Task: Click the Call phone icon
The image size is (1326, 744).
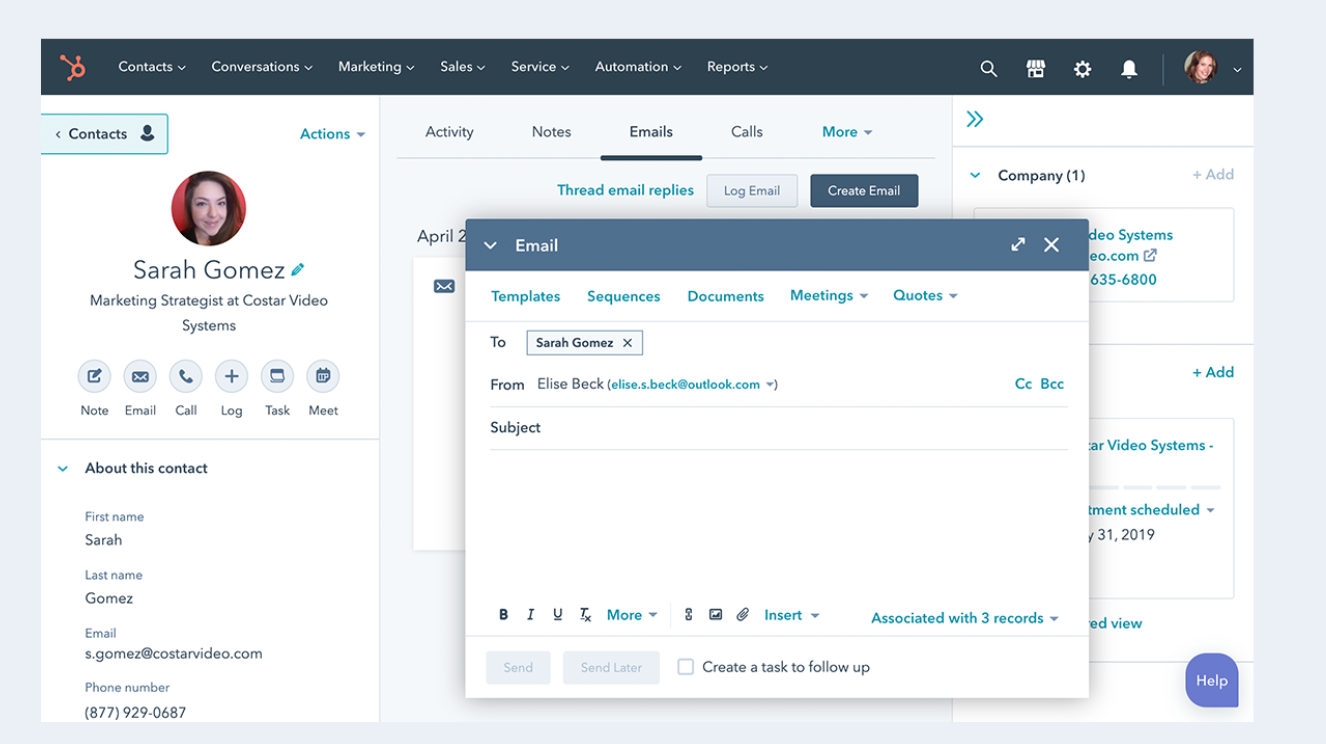Action: point(186,377)
